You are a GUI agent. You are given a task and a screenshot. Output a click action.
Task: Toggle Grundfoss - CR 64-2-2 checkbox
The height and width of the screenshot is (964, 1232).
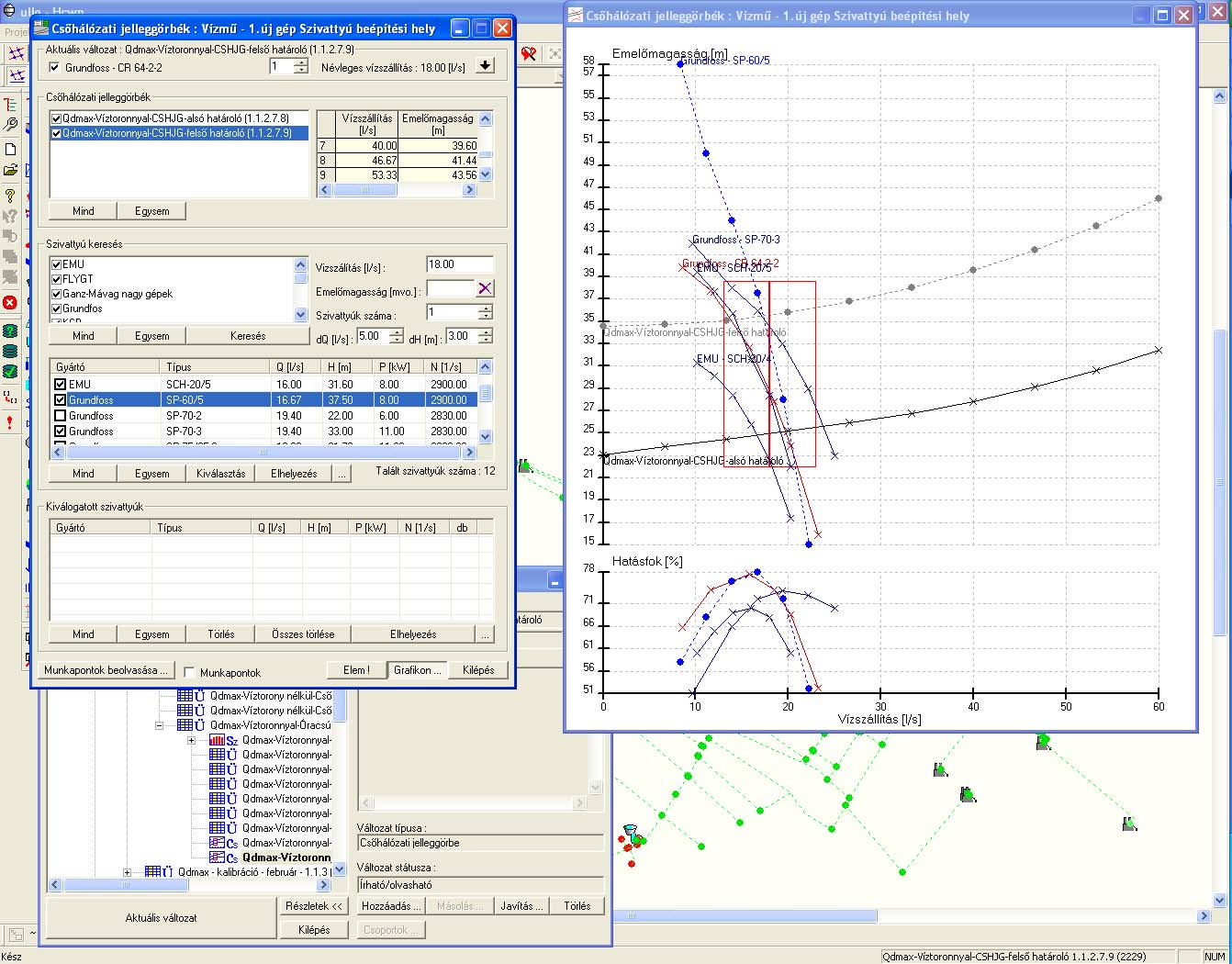pos(54,67)
